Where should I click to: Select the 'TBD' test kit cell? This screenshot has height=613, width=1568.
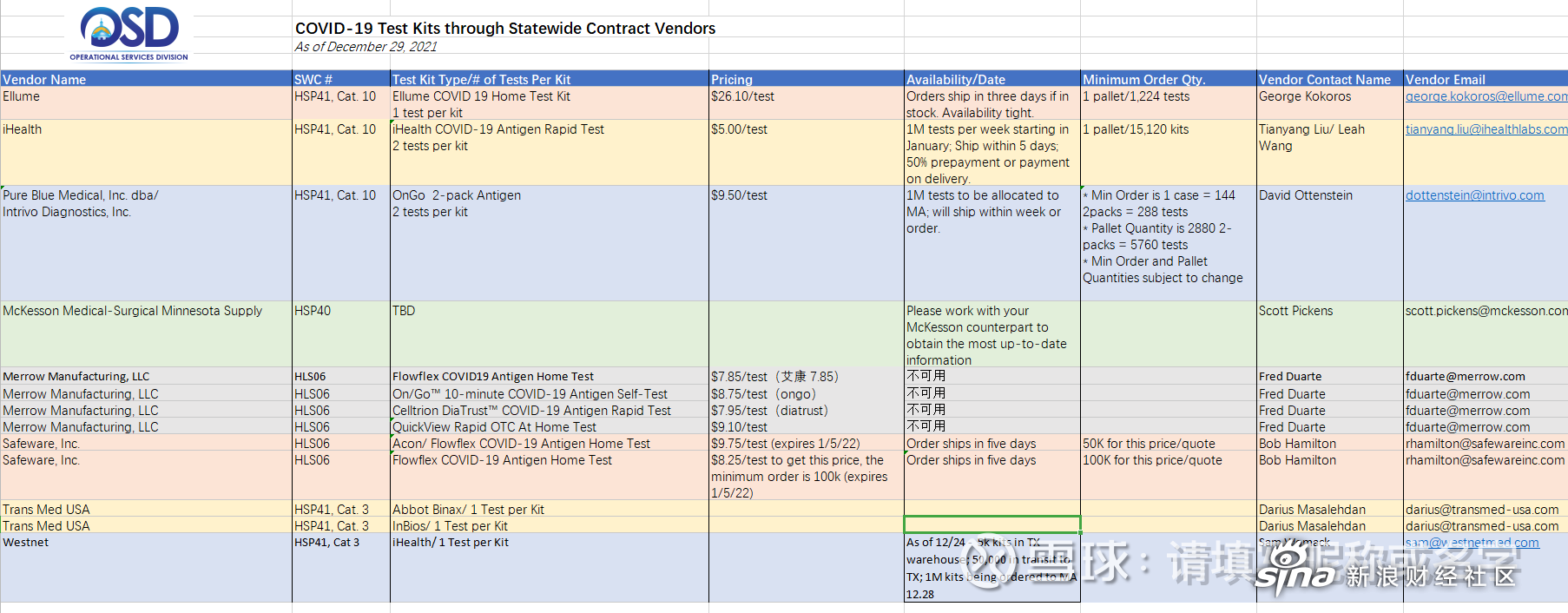tap(550, 334)
